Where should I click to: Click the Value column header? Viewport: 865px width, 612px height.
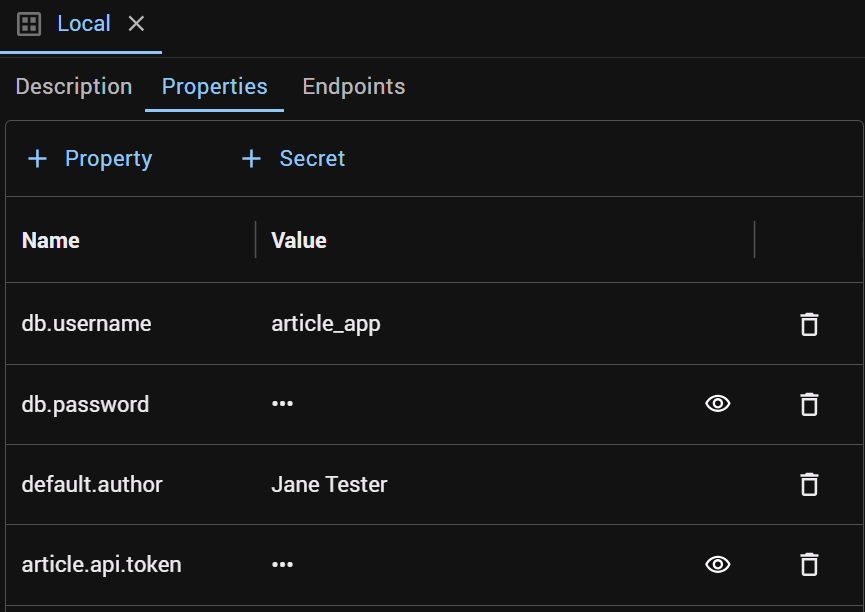(299, 241)
